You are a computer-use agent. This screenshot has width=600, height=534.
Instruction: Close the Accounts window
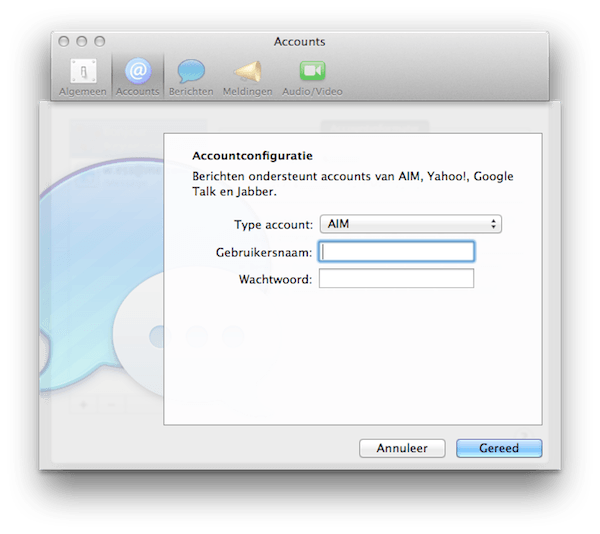point(64,41)
